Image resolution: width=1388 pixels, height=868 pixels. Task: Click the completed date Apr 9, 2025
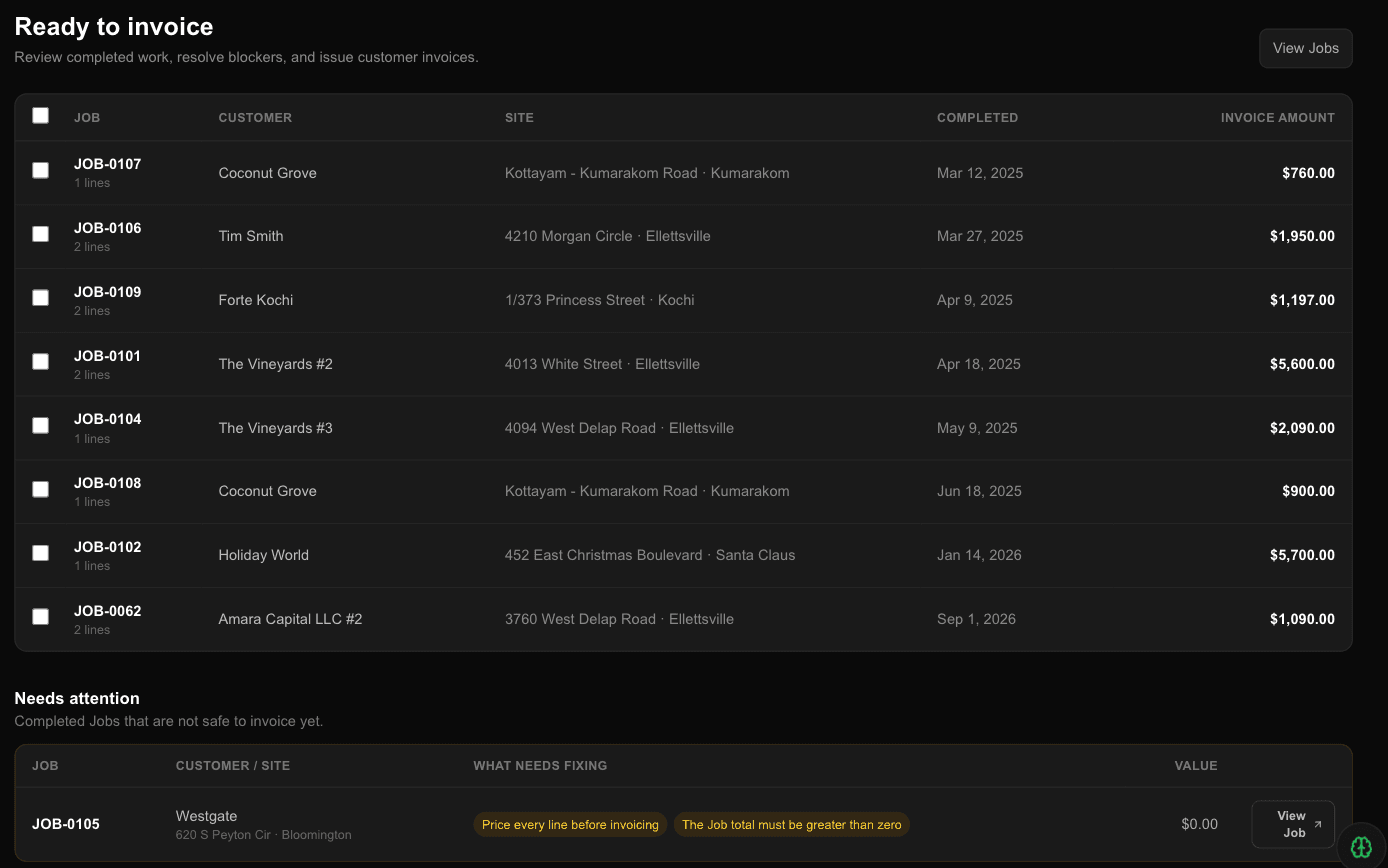pyautogui.click(x=975, y=300)
